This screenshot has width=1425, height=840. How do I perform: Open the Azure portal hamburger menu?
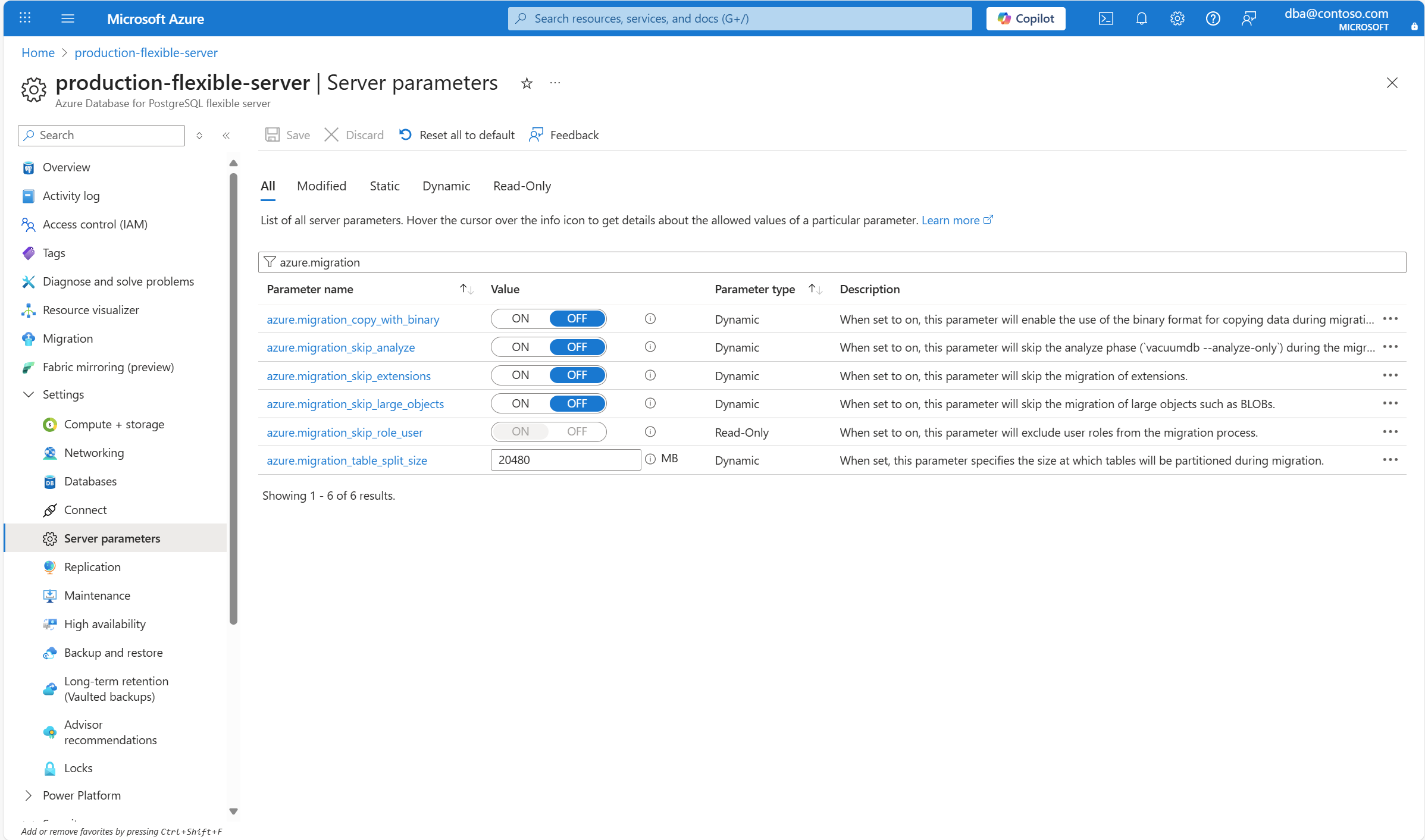68,18
